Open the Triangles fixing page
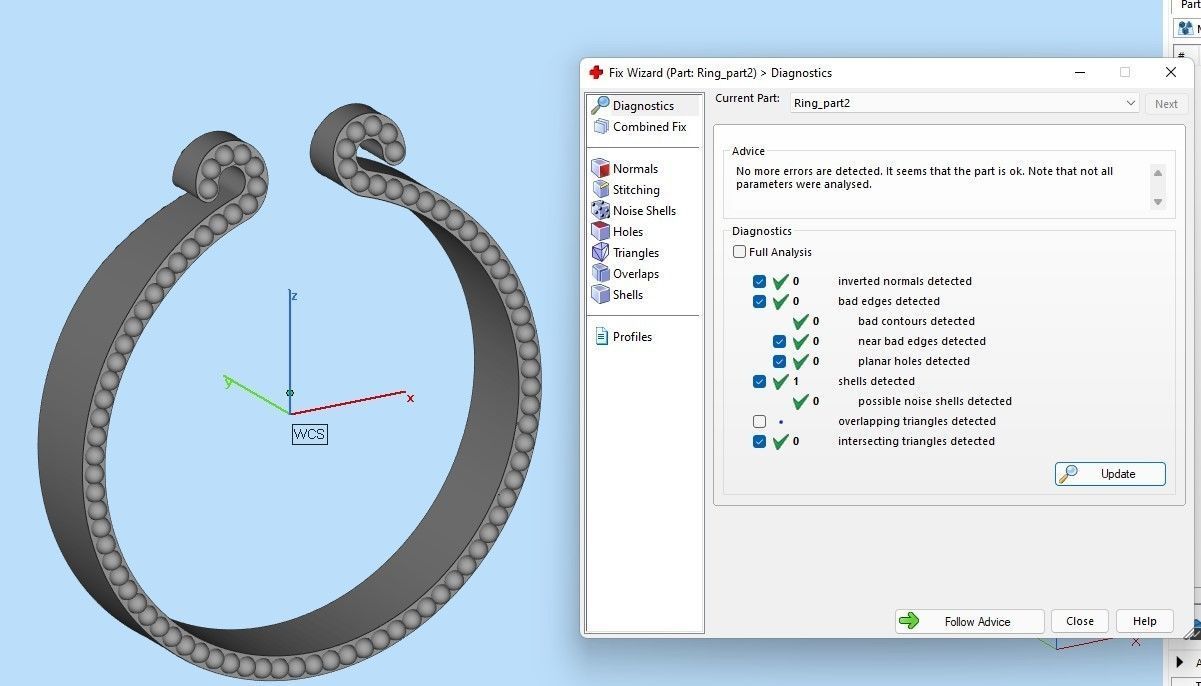Viewport: 1201px width, 686px height. tap(625, 253)
